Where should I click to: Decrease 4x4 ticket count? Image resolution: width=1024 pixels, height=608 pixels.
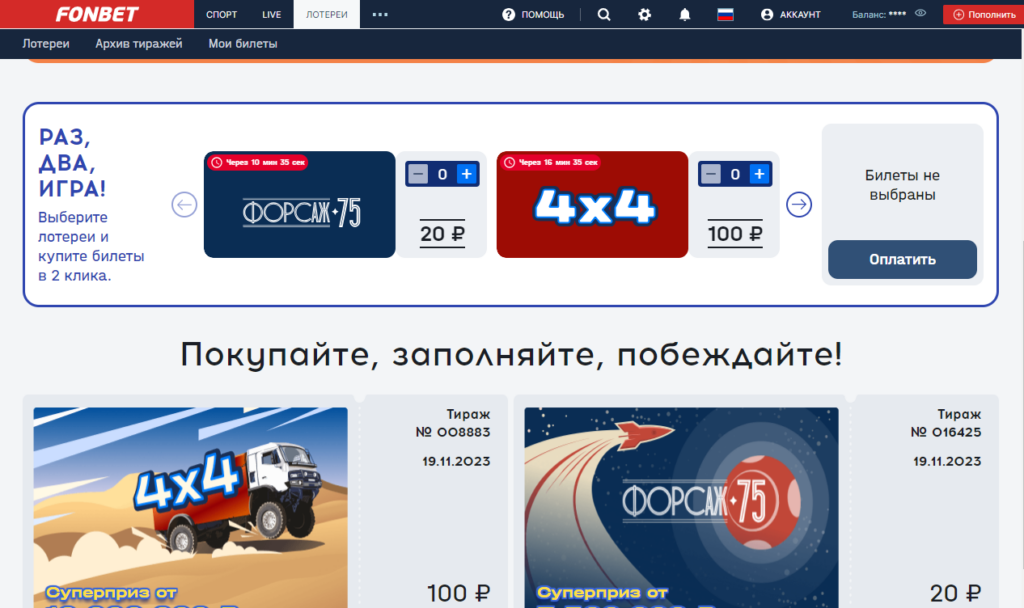click(x=711, y=174)
